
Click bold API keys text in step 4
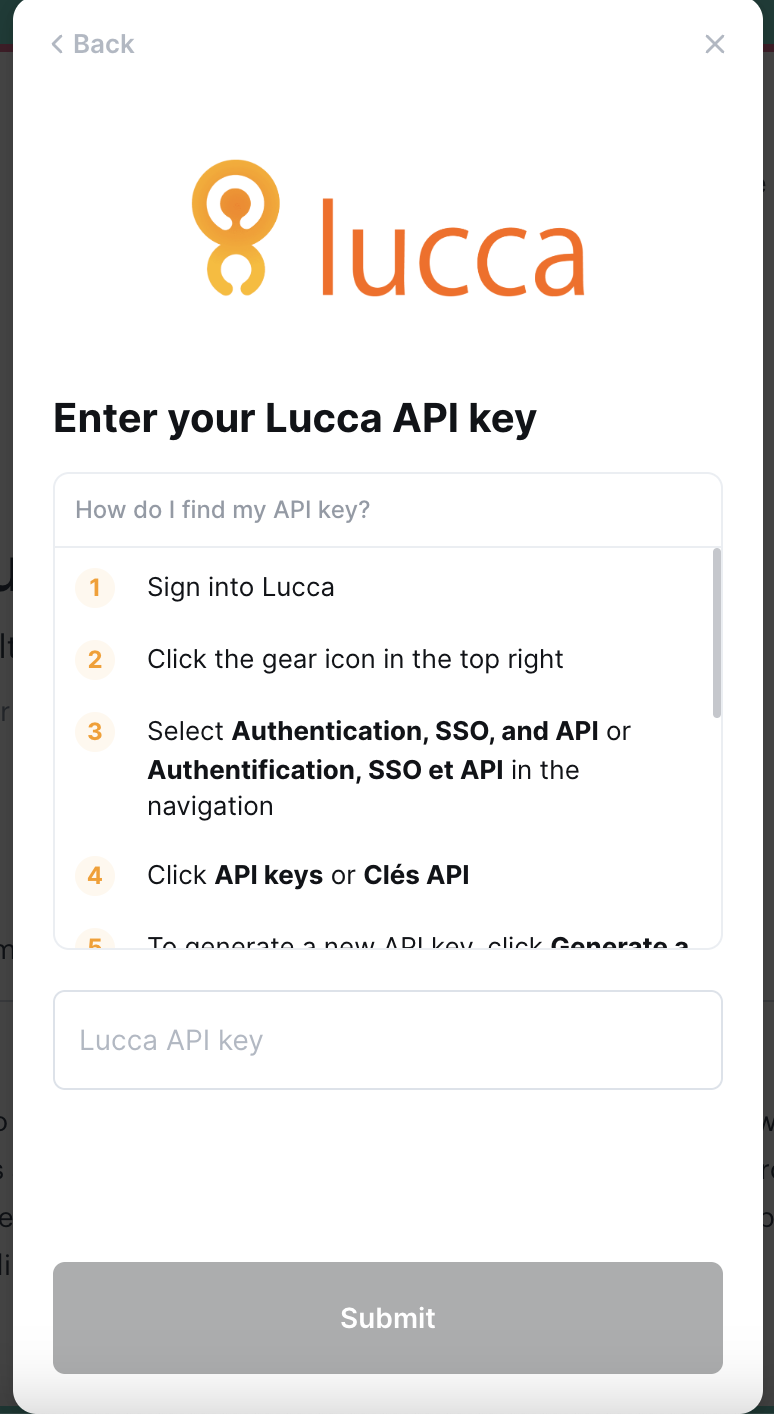[x=269, y=875]
